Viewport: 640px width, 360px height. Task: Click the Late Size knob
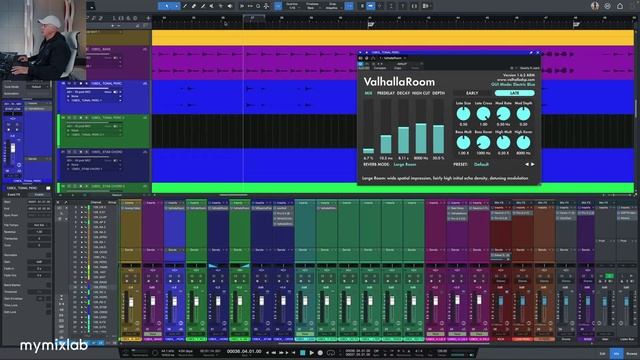point(463,114)
